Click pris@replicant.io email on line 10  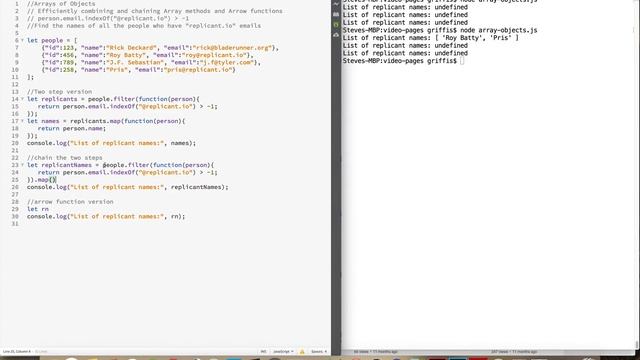[198, 70]
